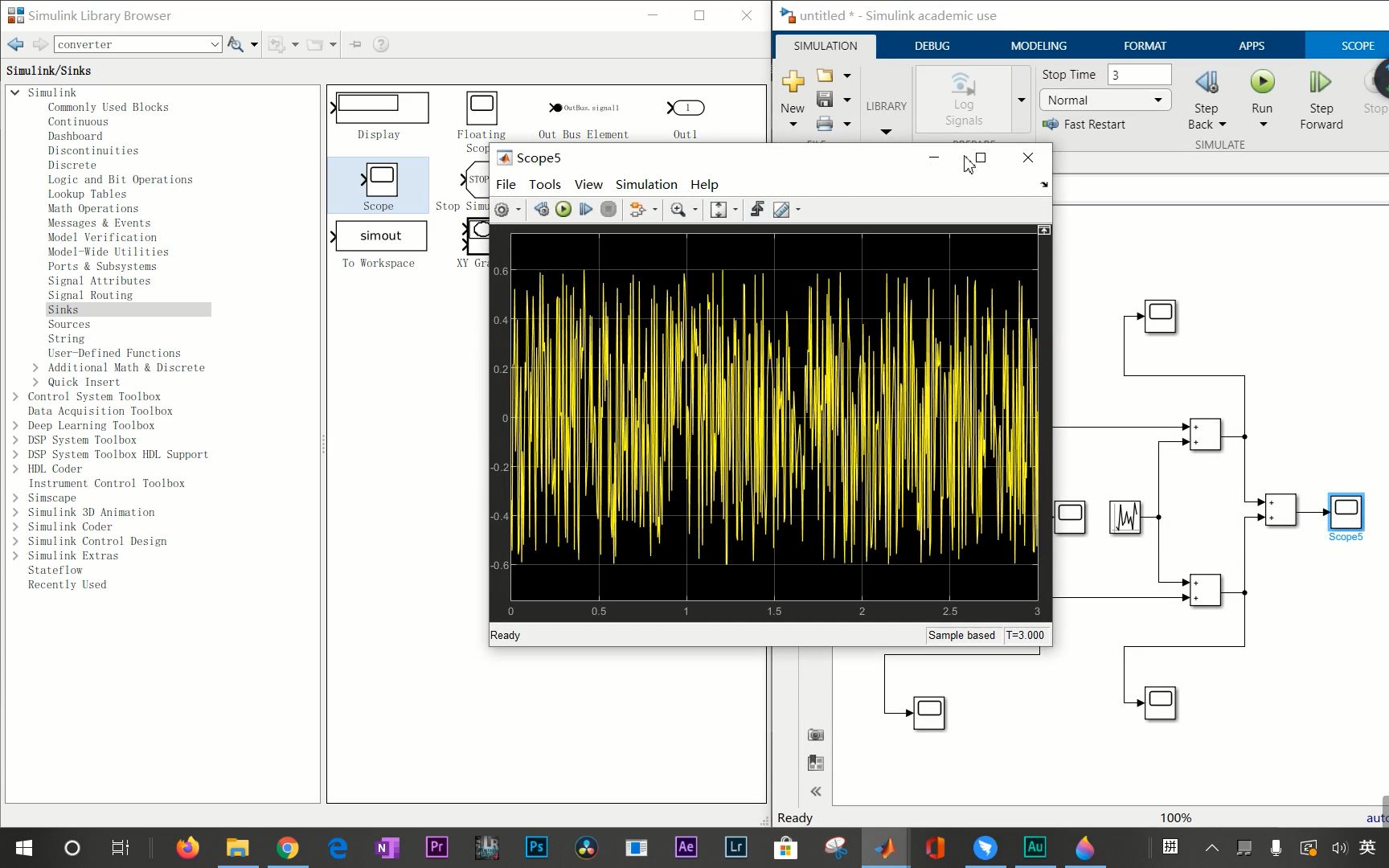Select Math Operations in library tree
Viewport: 1389px width, 868px height.
tap(93, 208)
